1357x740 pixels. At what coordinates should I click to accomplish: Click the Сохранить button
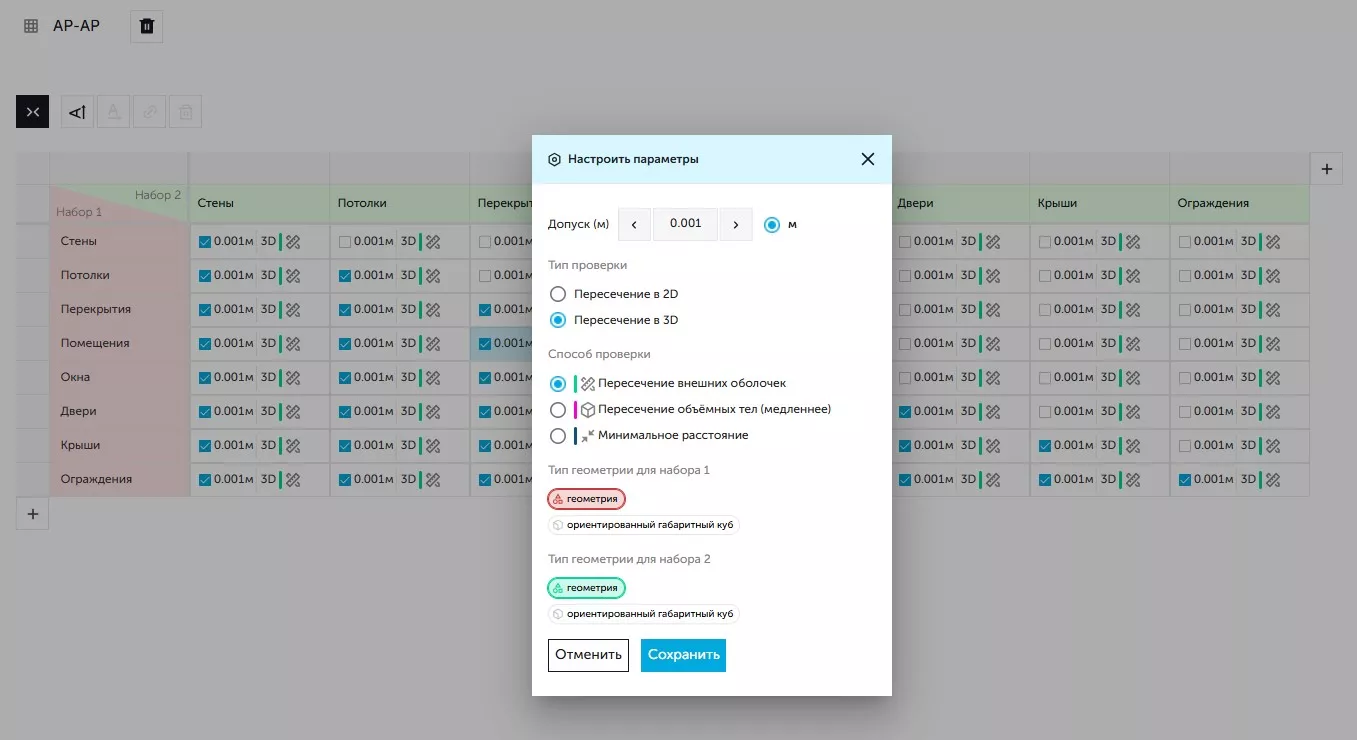tap(683, 655)
